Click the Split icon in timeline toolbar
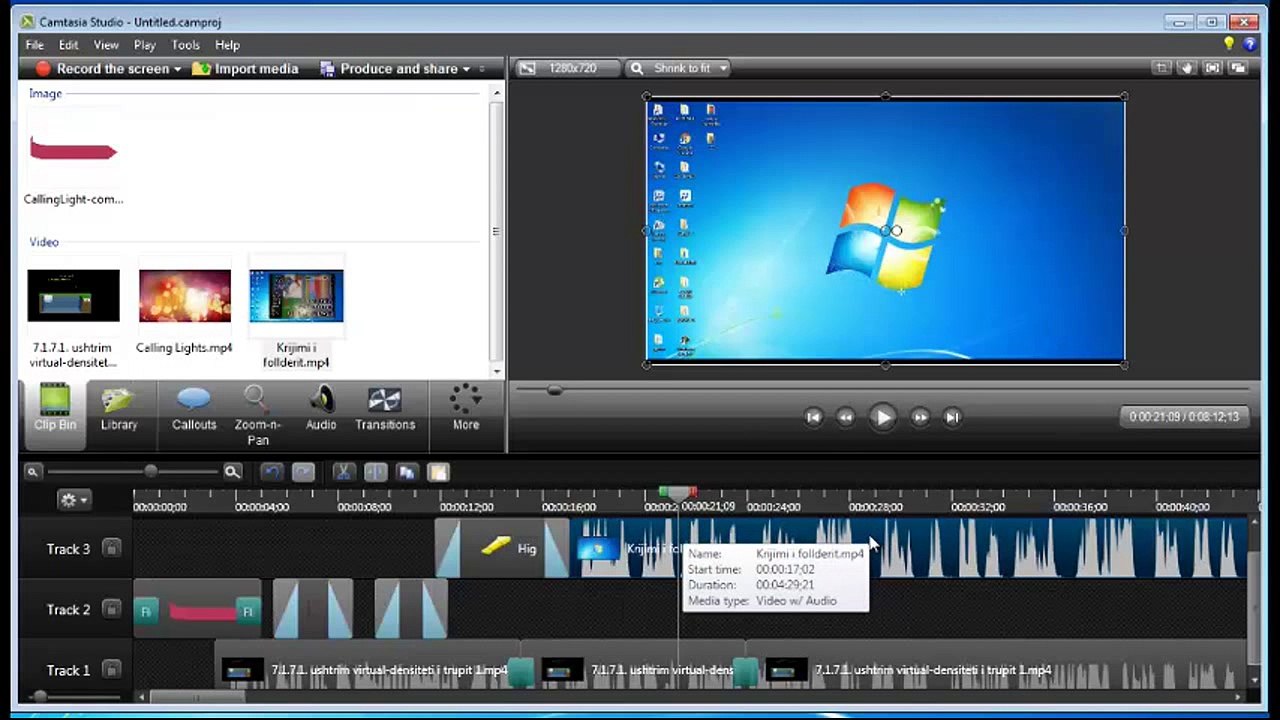 click(x=375, y=472)
